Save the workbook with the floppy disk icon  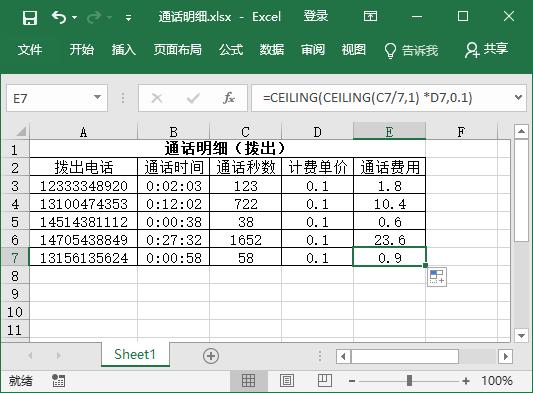click(x=30, y=17)
